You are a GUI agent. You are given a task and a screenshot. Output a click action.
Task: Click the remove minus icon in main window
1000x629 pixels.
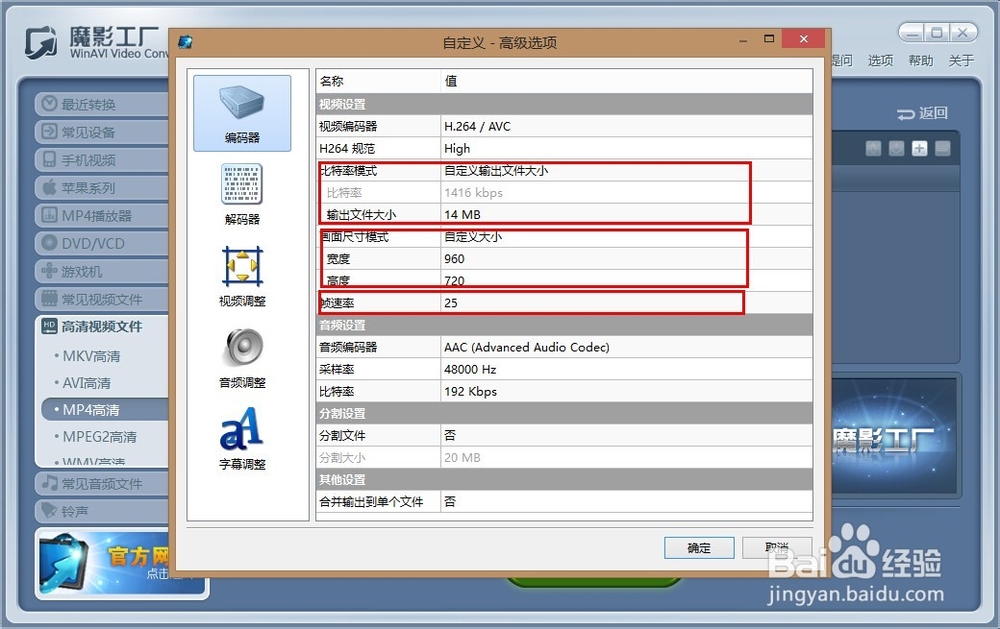click(x=943, y=149)
